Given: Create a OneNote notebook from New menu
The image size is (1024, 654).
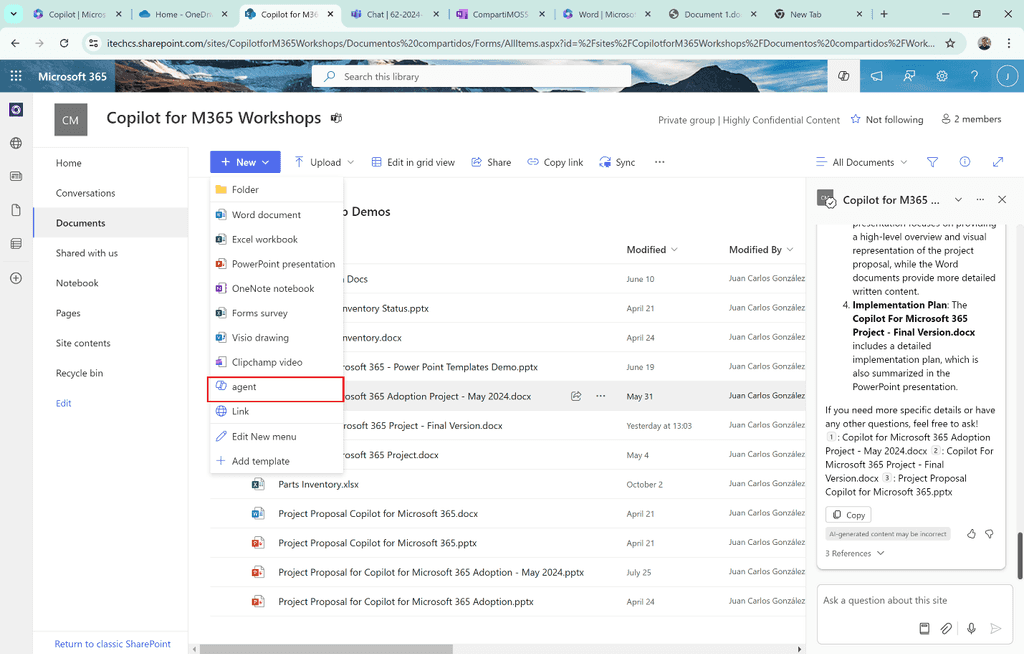Looking at the screenshot, I should click(276, 288).
